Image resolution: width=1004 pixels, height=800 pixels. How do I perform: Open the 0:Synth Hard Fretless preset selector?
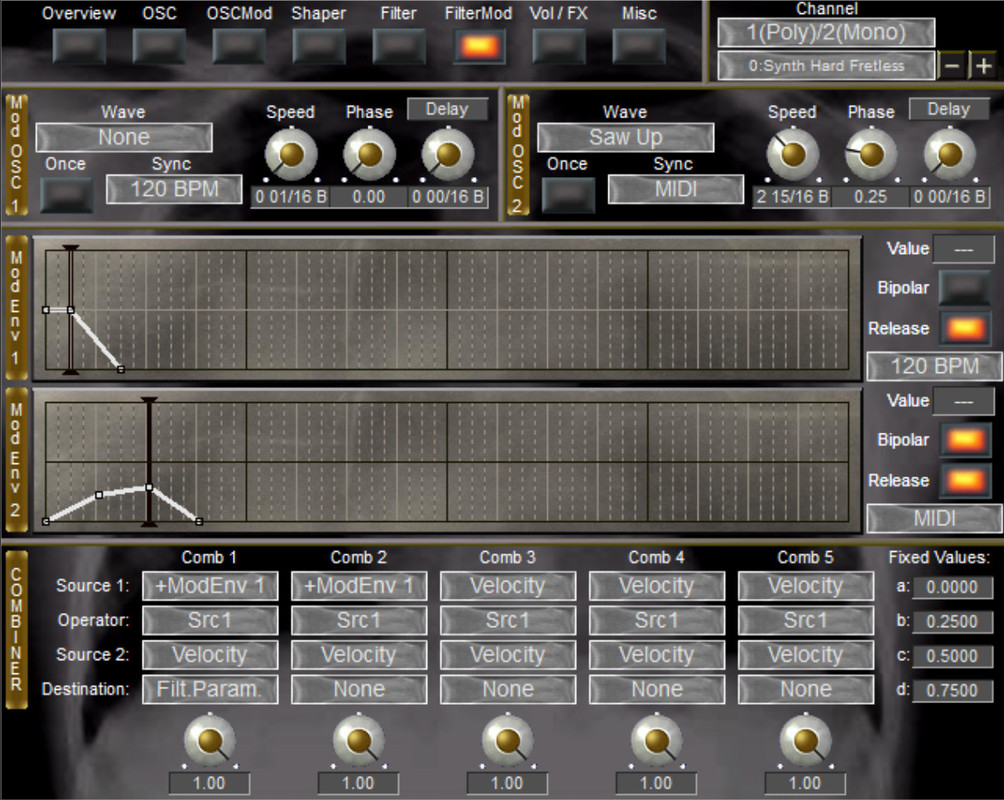tap(826, 65)
